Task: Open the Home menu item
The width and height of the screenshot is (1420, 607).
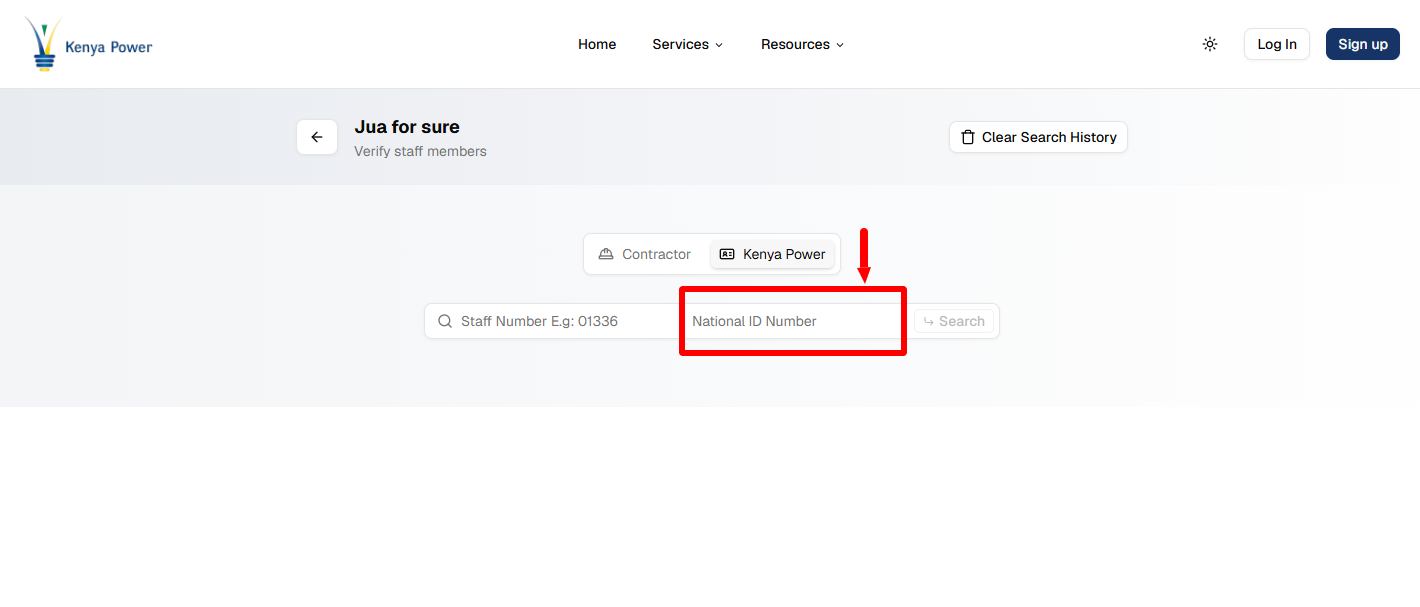Action: pos(597,44)
